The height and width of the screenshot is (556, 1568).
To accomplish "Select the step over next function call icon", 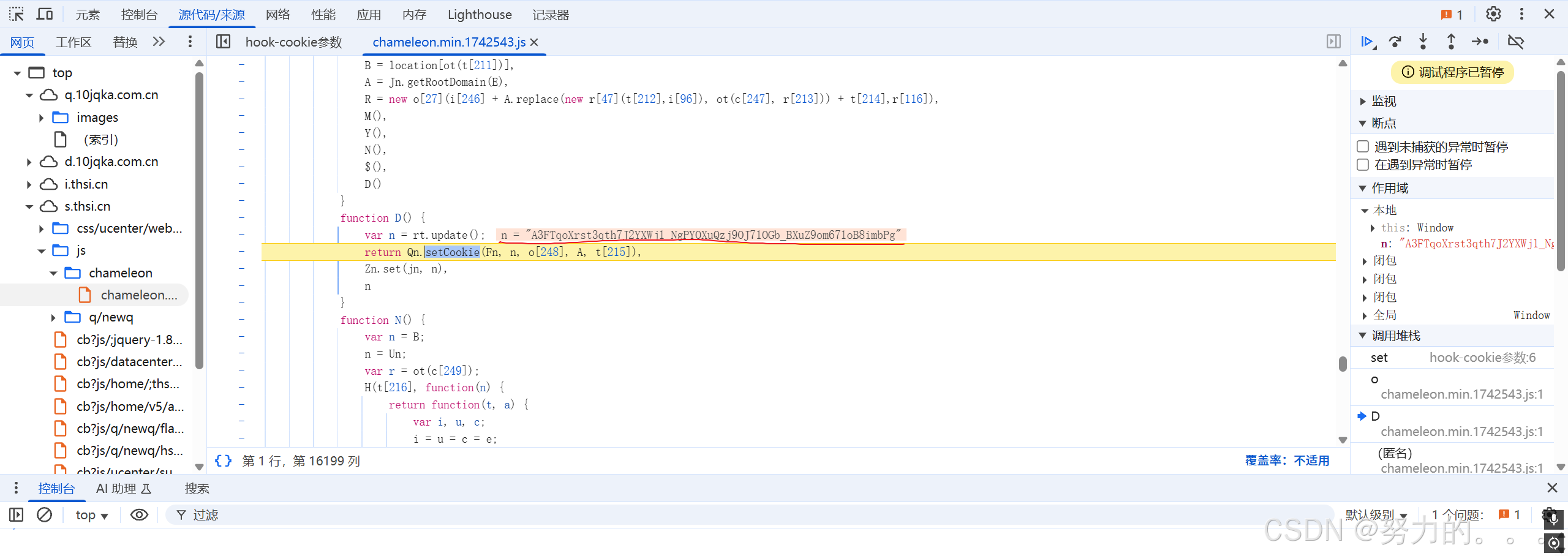I will pyautogui.click(x=1395, y=42).
